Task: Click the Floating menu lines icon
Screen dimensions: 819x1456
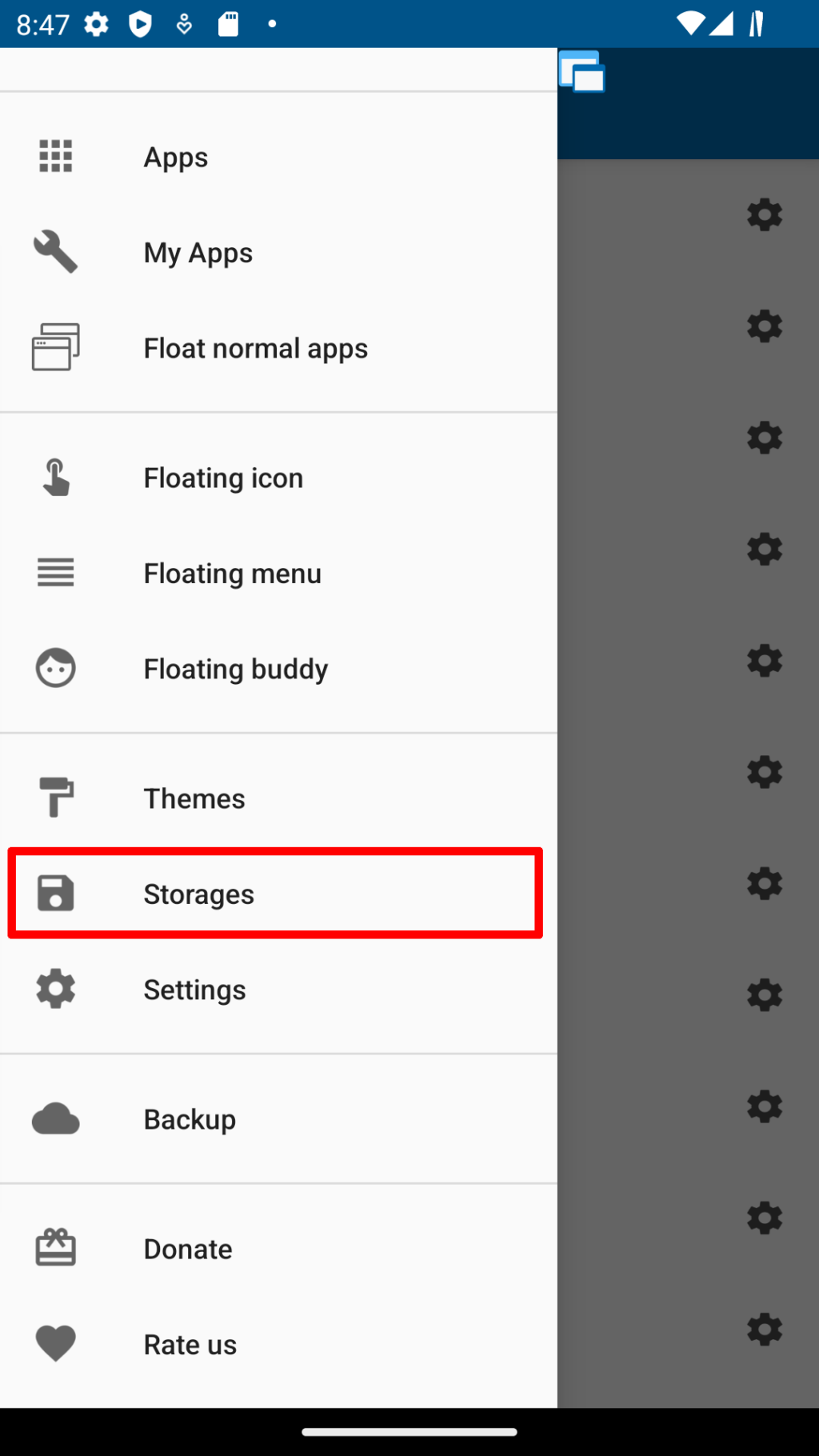Action: [54, 573]
